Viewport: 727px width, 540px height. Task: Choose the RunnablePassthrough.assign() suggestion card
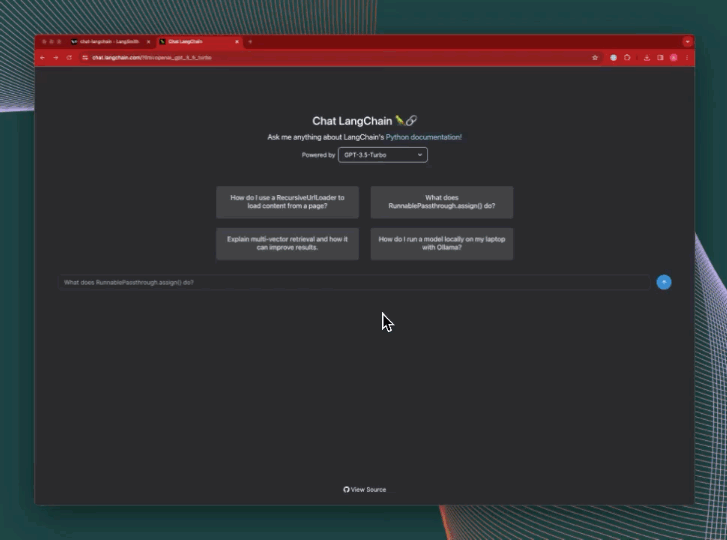point(441,202)
